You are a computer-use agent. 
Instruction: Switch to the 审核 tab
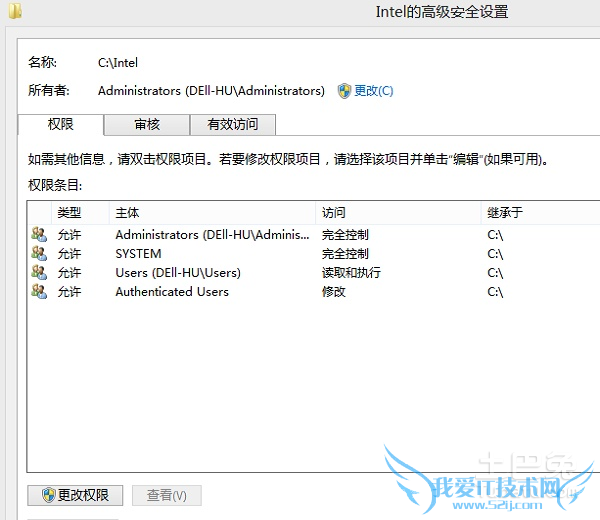pyautogui.click(x=147, y=124)
